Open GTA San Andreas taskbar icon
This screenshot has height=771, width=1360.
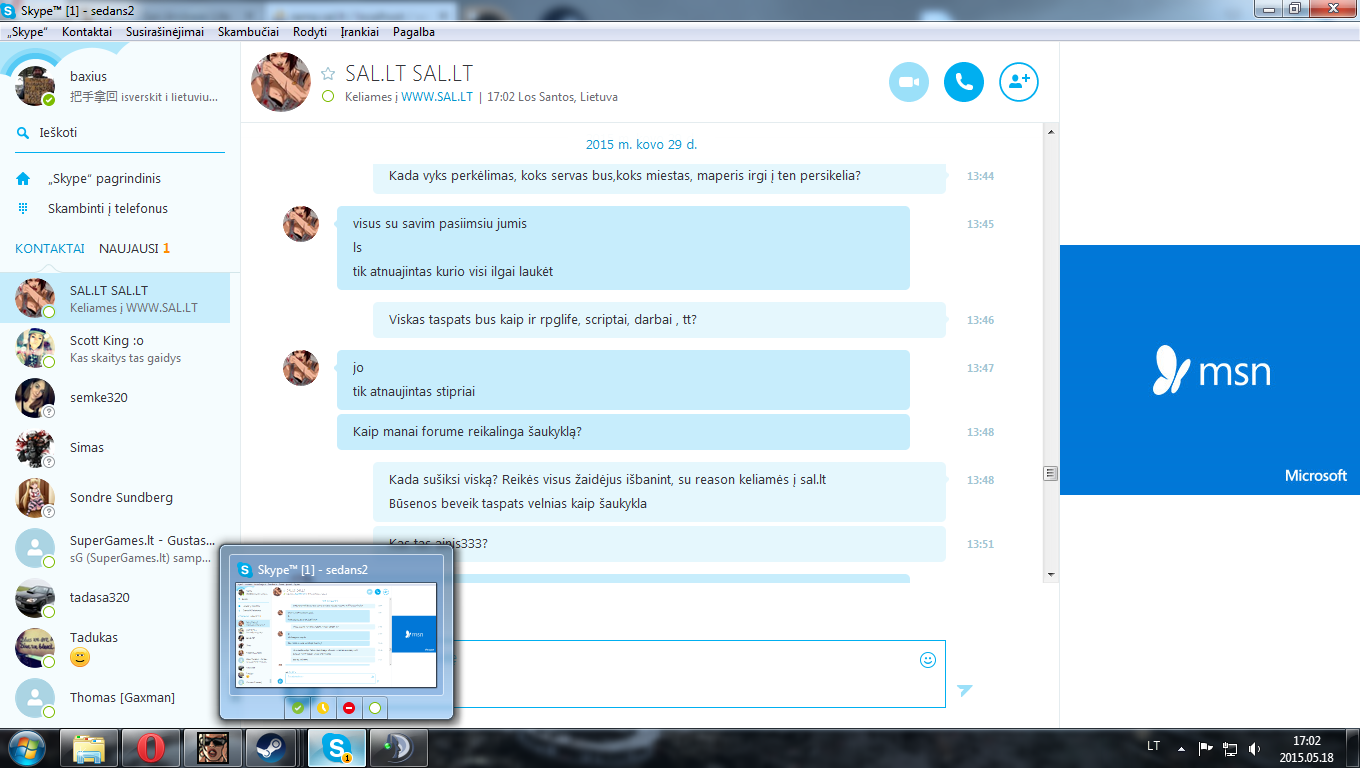click(213, 748)
